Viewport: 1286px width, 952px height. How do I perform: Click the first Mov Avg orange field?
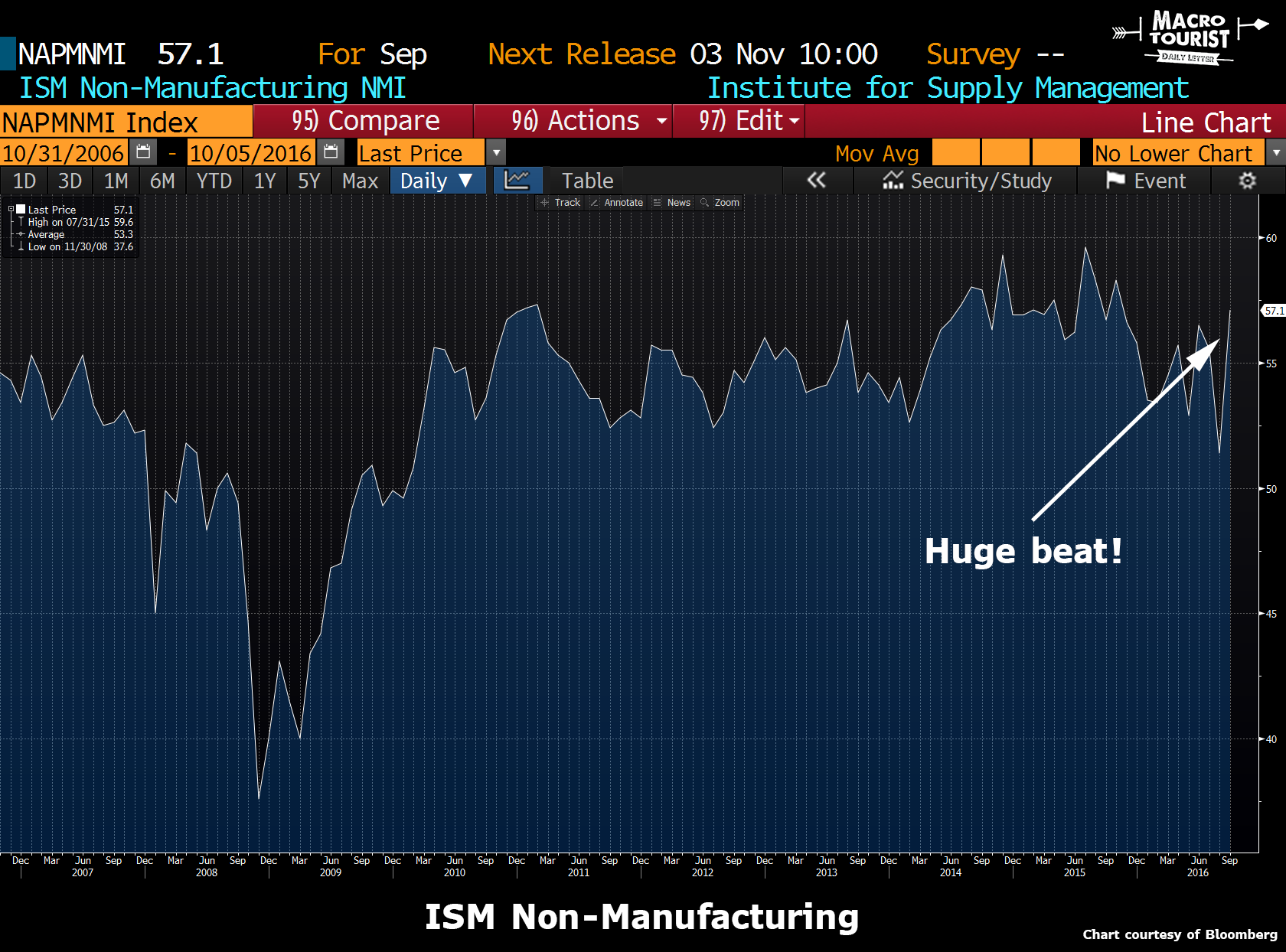(955, 152)
